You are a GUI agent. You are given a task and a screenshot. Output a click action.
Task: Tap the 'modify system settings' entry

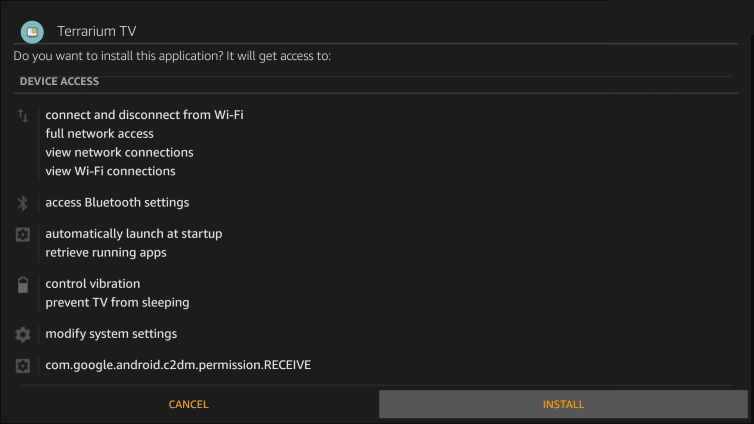(x=111, y=334)
